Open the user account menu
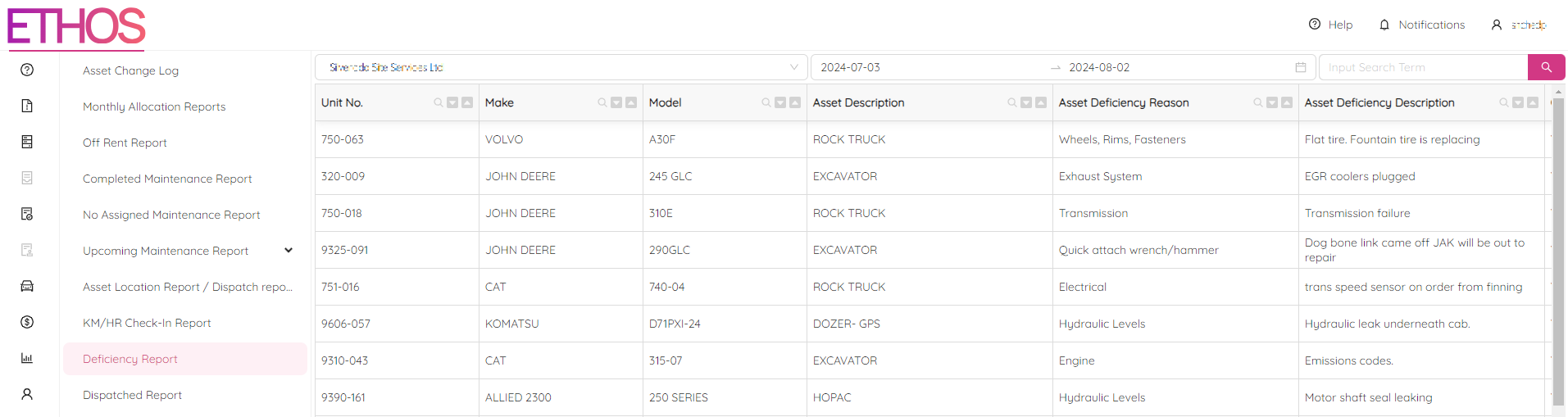 pos(1519,25)
